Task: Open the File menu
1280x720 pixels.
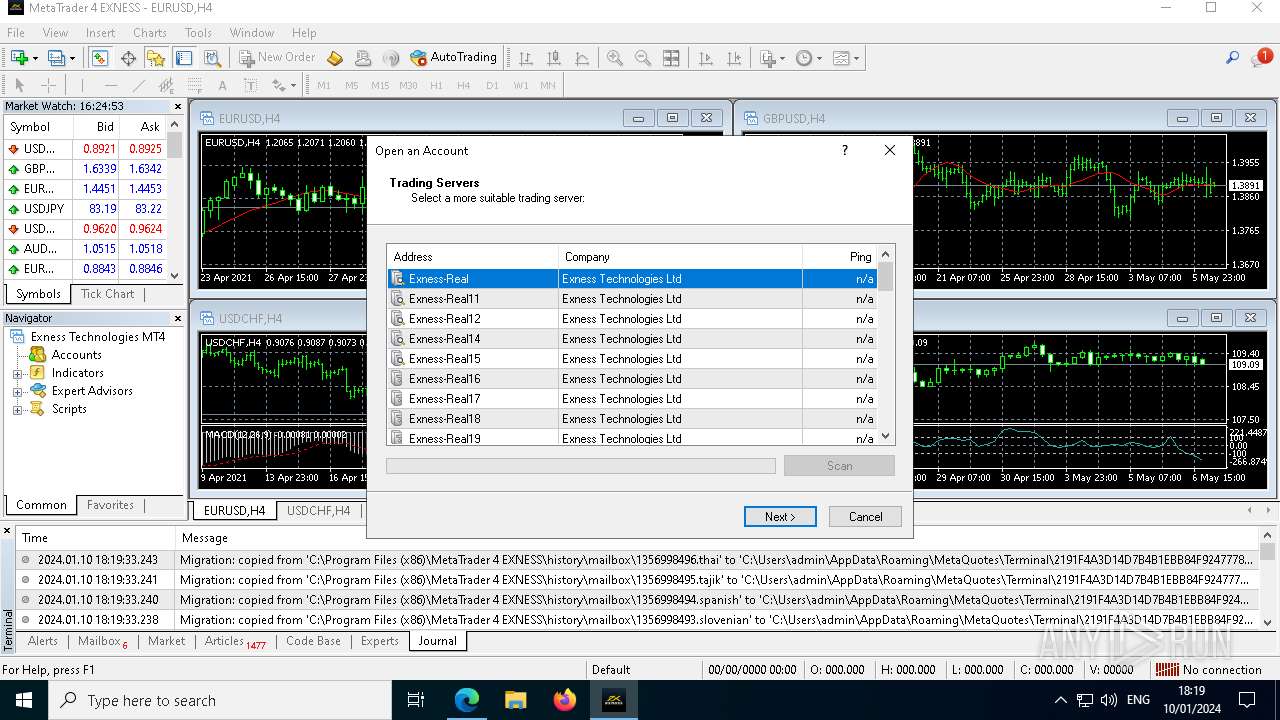Action: (x=16, y=32)
